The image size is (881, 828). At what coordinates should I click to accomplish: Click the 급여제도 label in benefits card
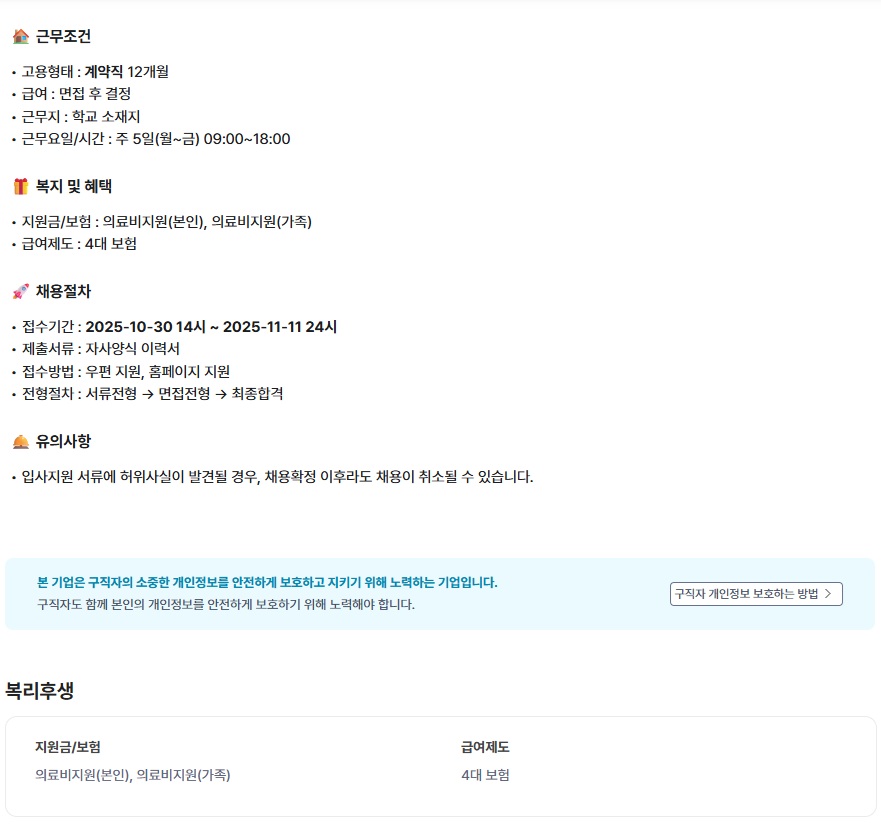(485, 747)
